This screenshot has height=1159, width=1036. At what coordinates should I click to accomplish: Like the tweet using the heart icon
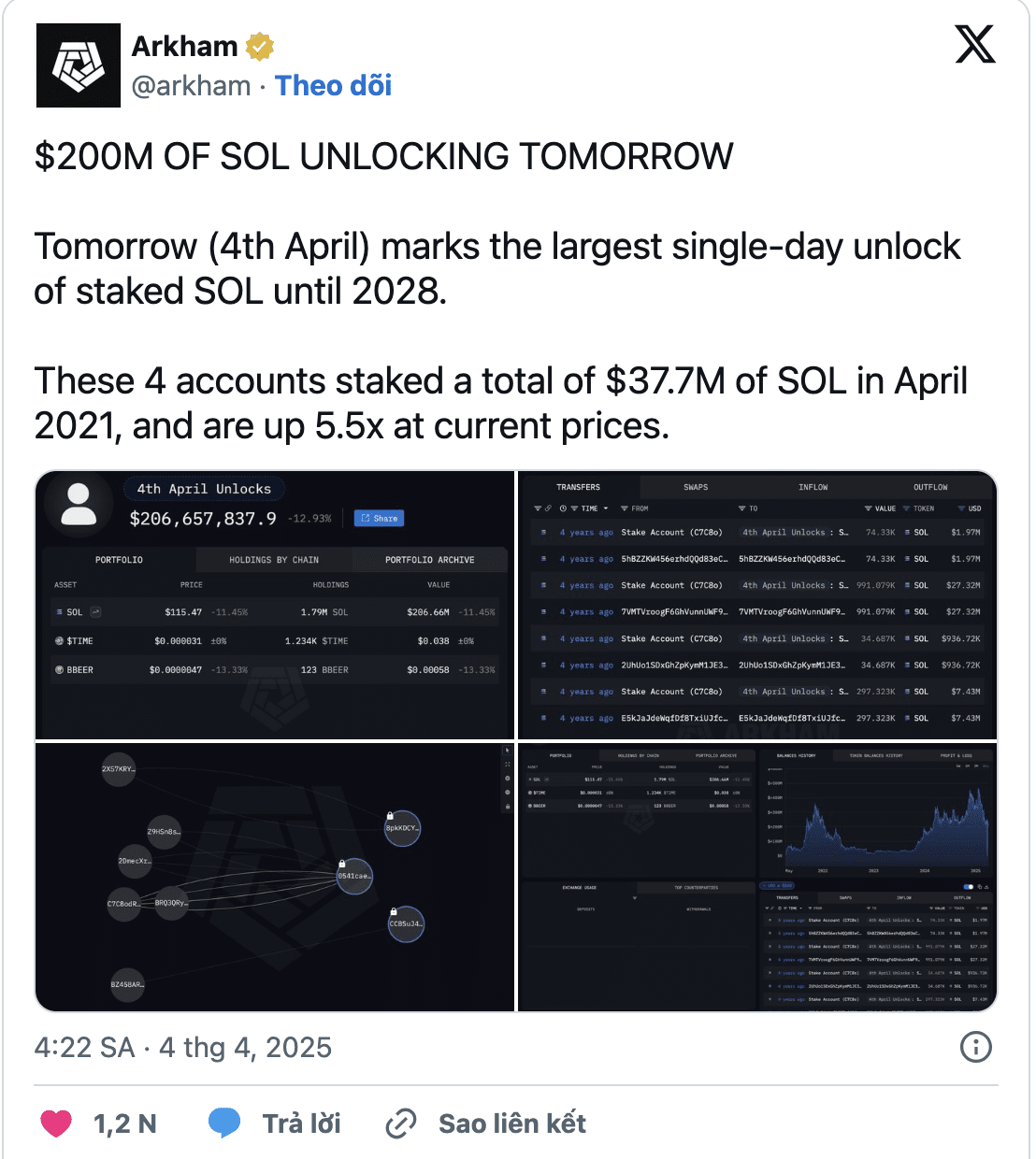57,1123
